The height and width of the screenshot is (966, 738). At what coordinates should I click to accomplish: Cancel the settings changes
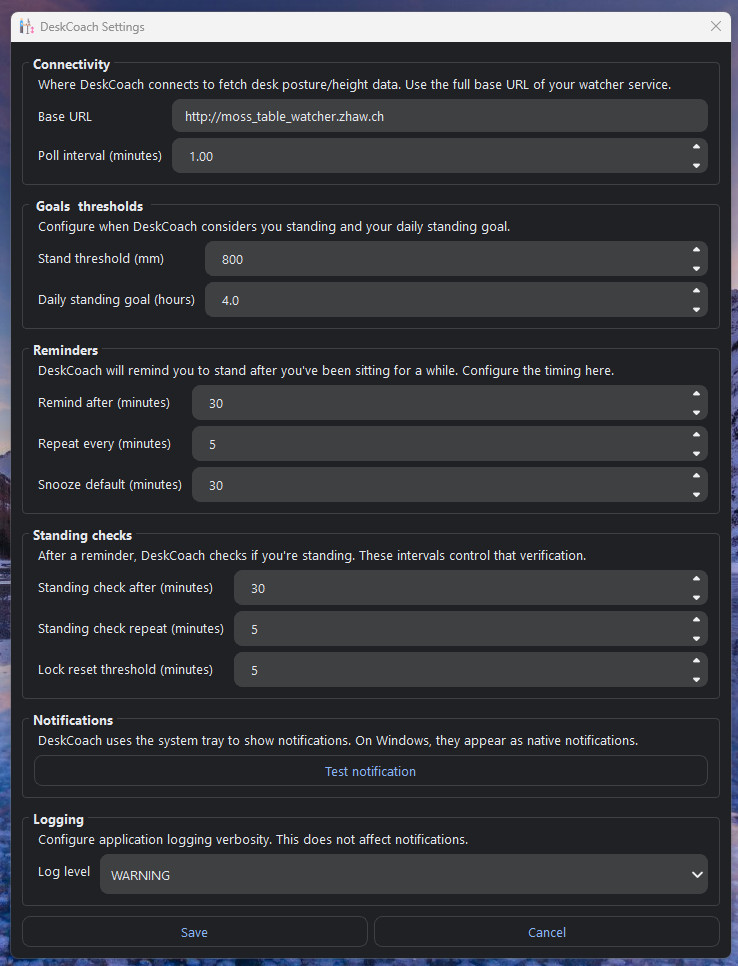point(546,932)
